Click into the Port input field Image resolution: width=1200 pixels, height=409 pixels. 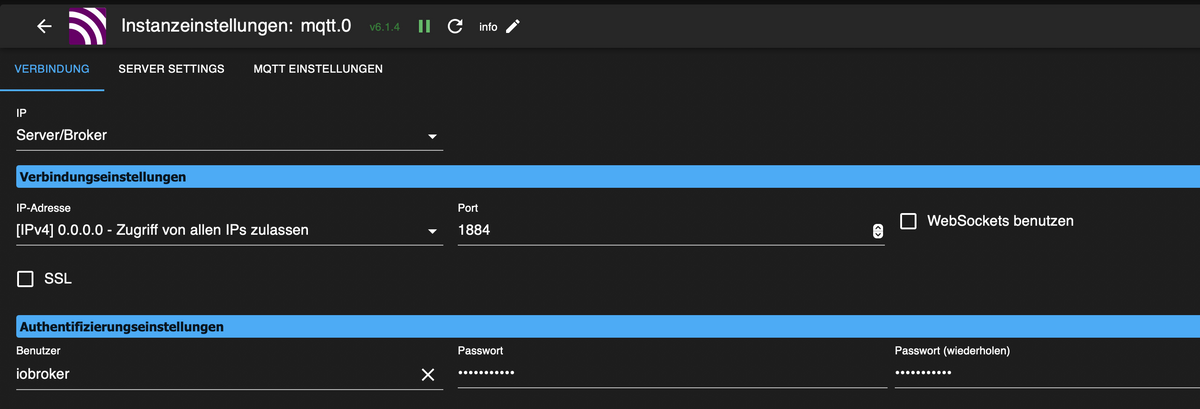(x=660, y=231)
